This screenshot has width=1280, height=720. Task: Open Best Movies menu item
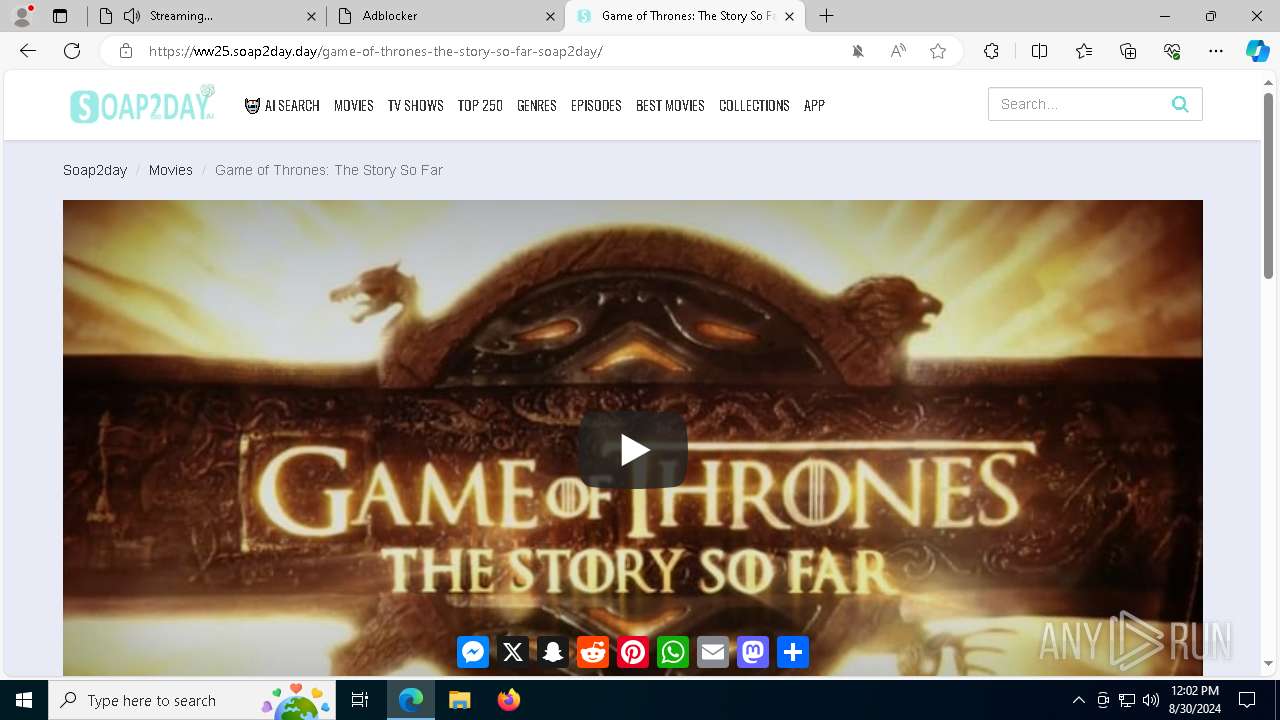click(670, 105)
